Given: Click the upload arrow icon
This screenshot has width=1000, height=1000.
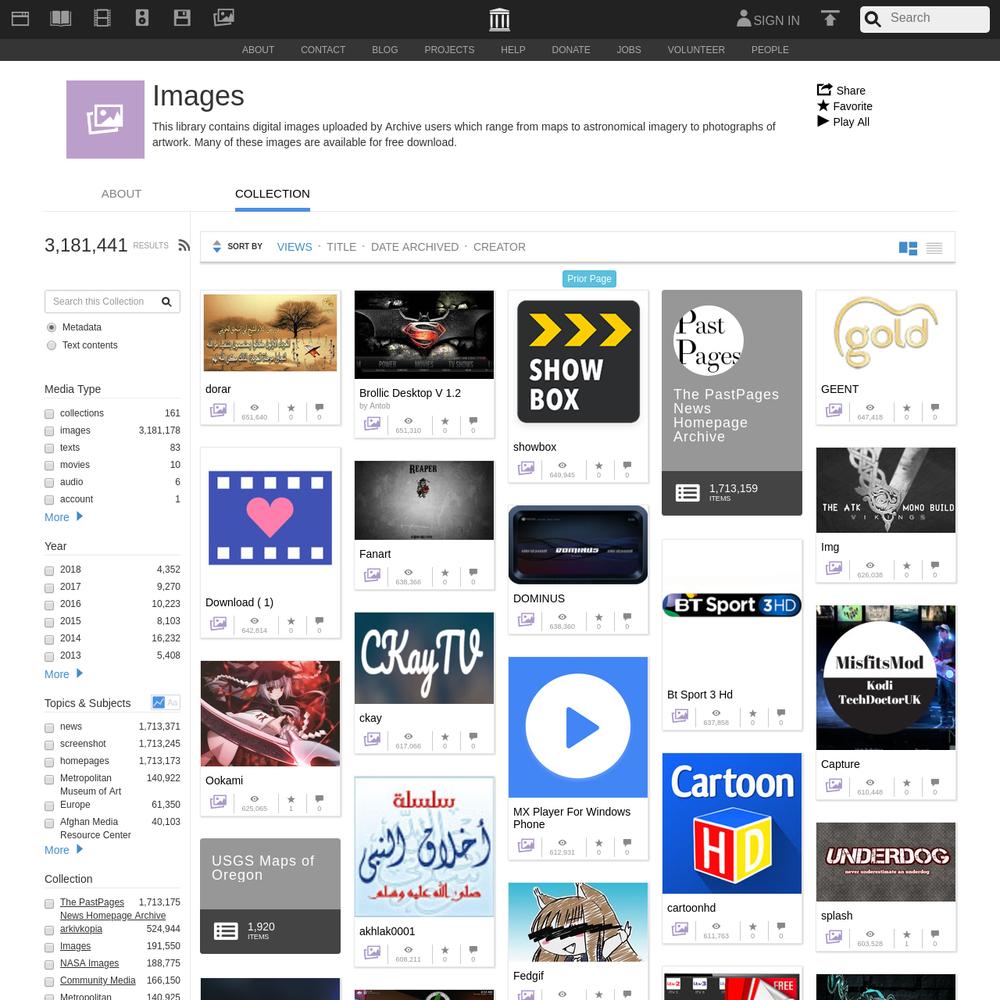Looking at the screenshot, I should 830,18.
